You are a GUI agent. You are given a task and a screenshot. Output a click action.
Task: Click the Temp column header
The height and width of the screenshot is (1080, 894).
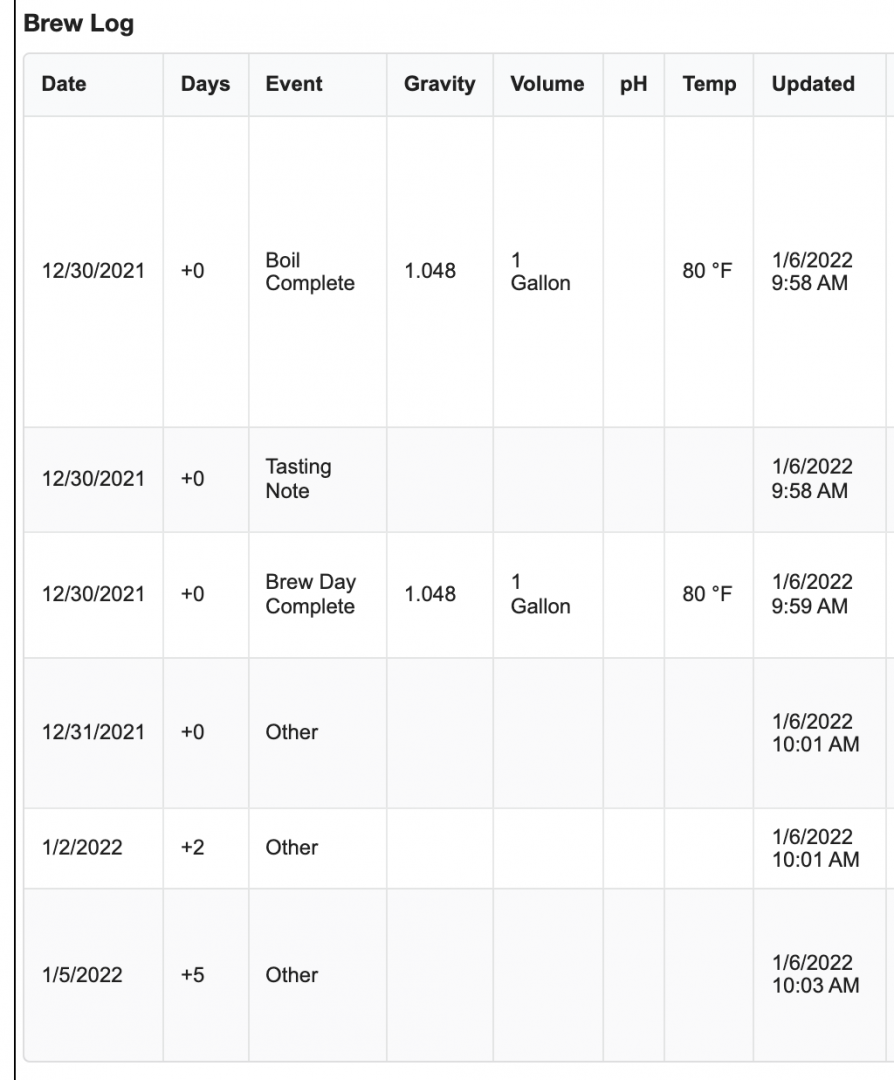coord(709,85)
